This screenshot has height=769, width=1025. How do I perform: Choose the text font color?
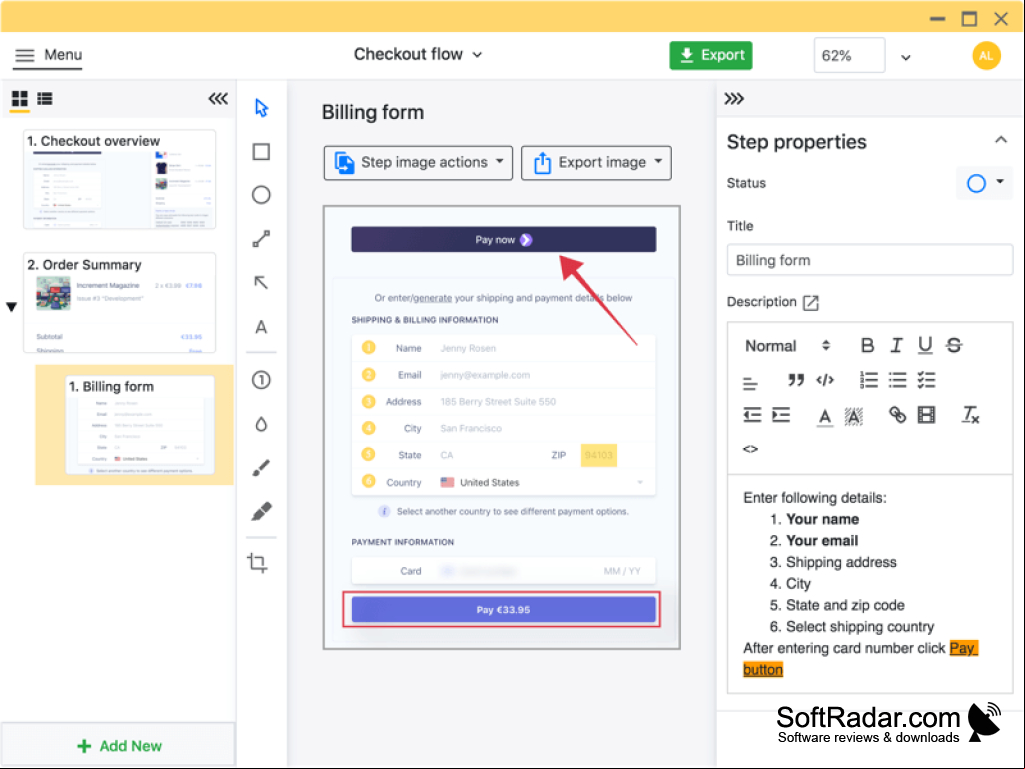(825, 417)
